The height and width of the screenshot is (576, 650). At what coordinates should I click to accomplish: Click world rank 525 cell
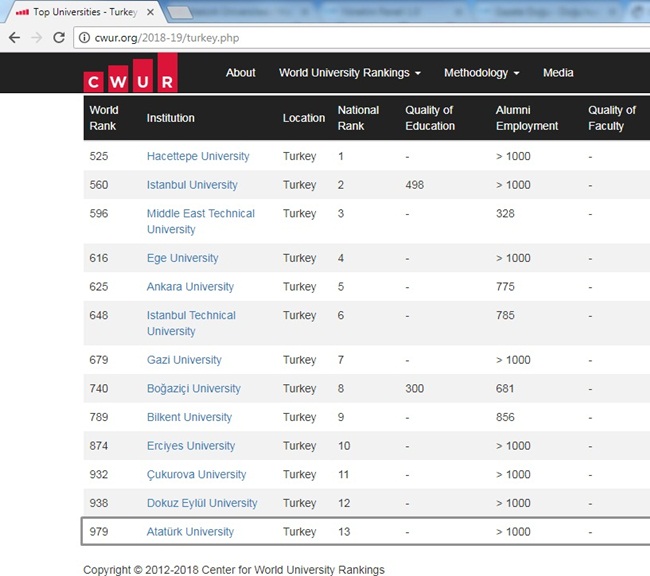(99, 156)
